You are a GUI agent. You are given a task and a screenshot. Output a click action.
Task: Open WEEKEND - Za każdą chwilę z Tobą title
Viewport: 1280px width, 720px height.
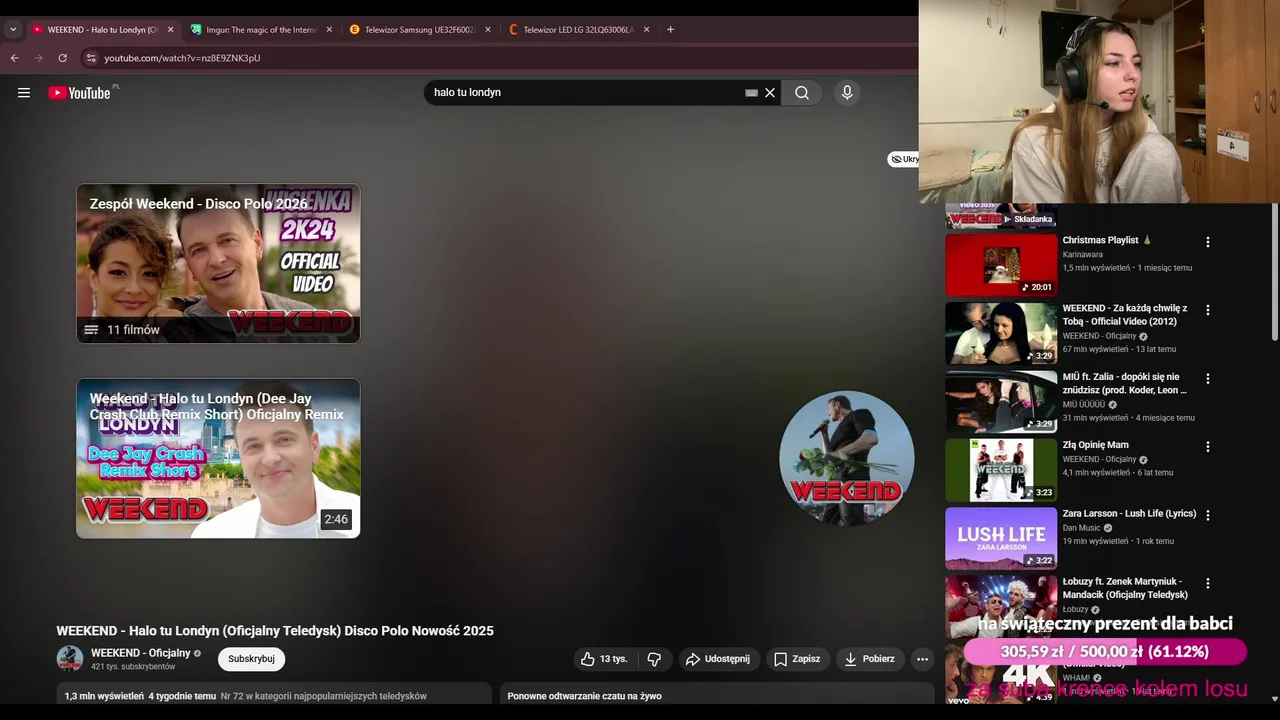1125,315
